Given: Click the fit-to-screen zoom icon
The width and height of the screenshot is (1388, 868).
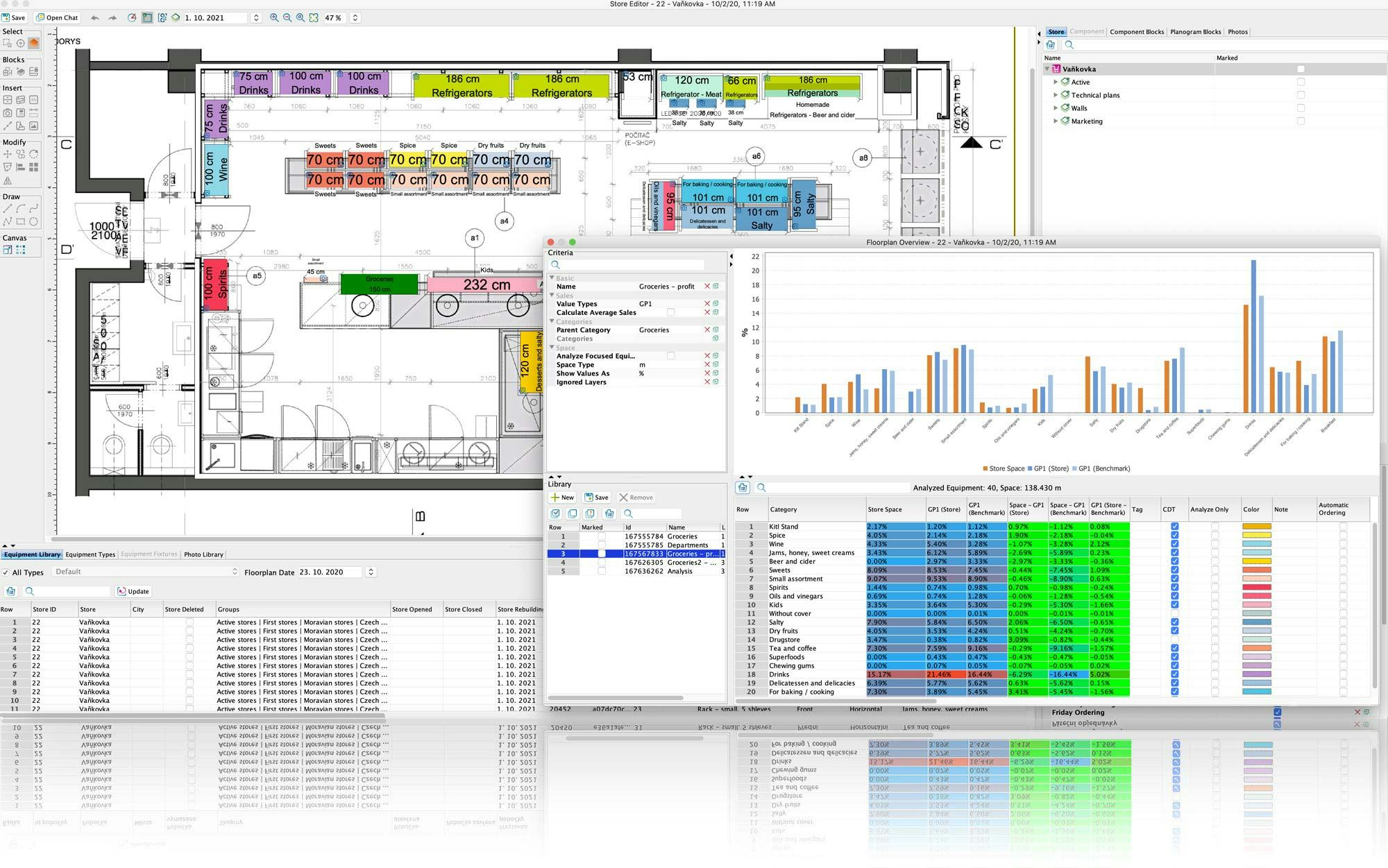Looking at the screenshot, I should coord(314,18).
